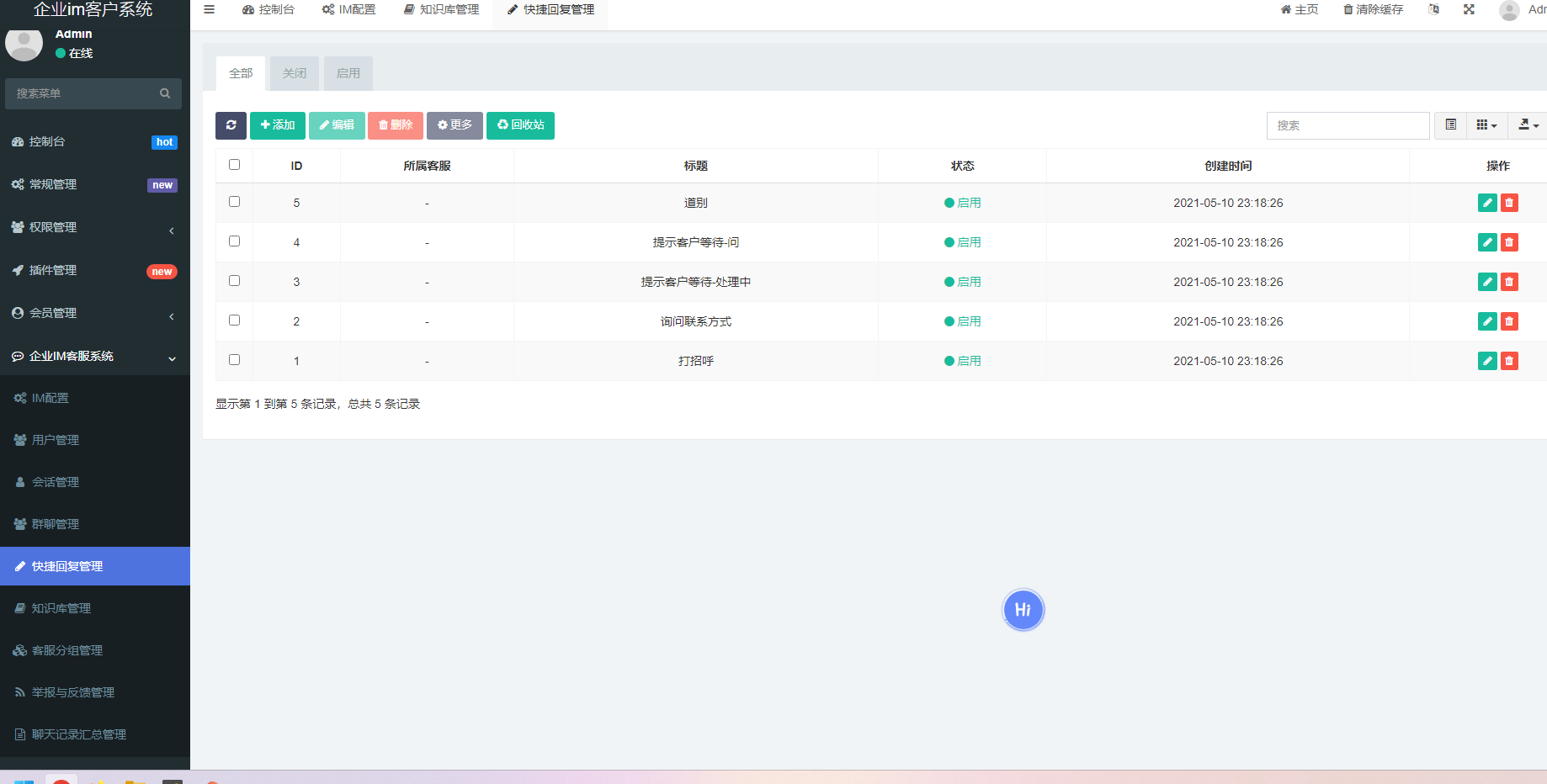Click the 删除 toolbar button
The width and height of the screenshot is (1547, 784).
point(396,125)
